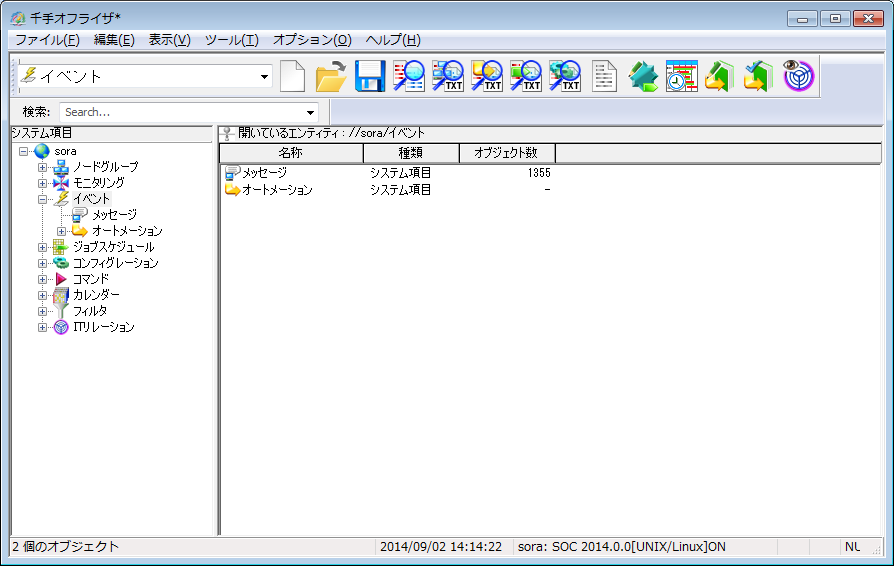Close the 千手オフライザ window
This screenshot has height=566, width=894.
(868, 19)
